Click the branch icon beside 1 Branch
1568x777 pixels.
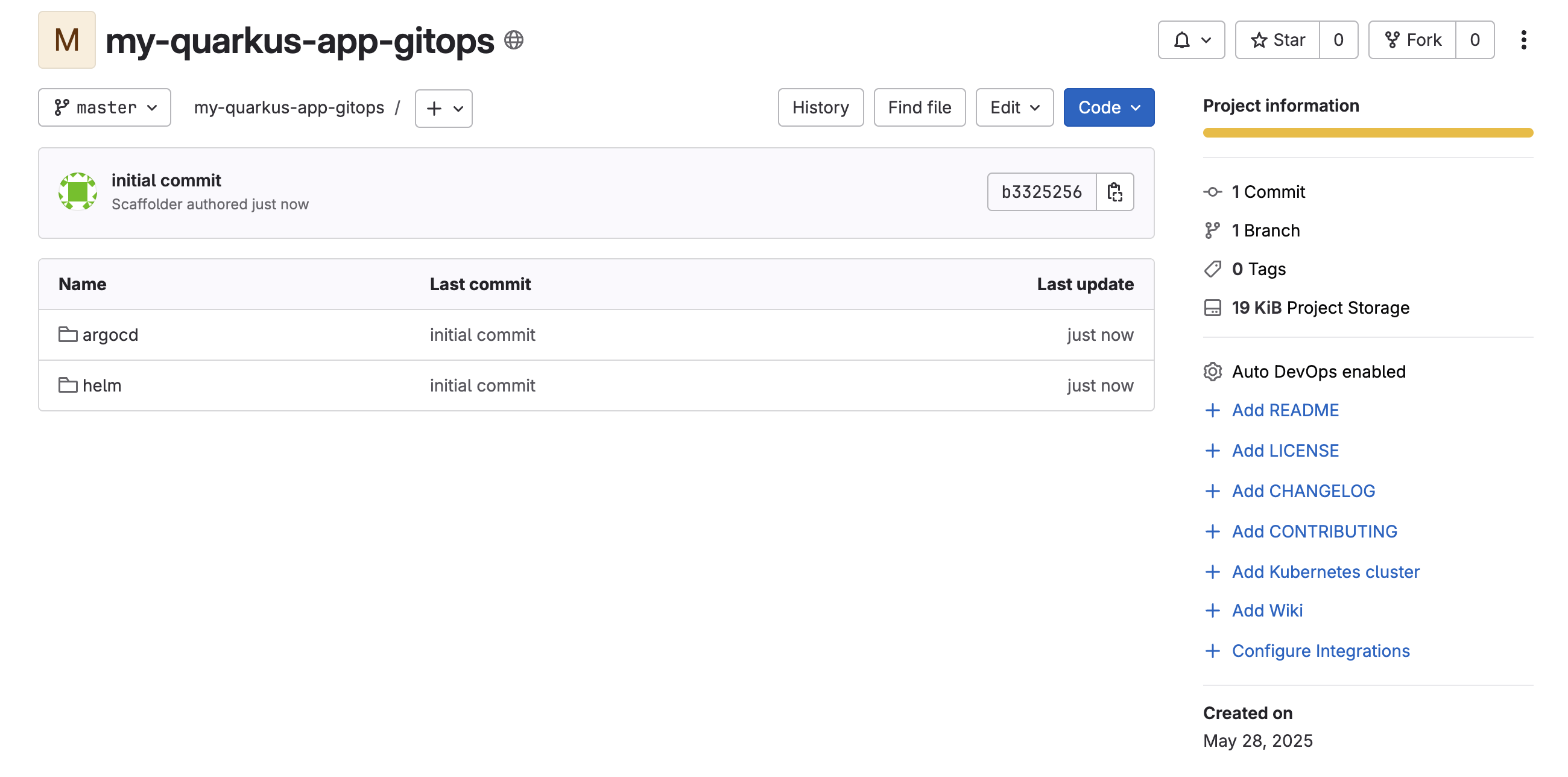pyautogui.click(x=1212, y=230)
